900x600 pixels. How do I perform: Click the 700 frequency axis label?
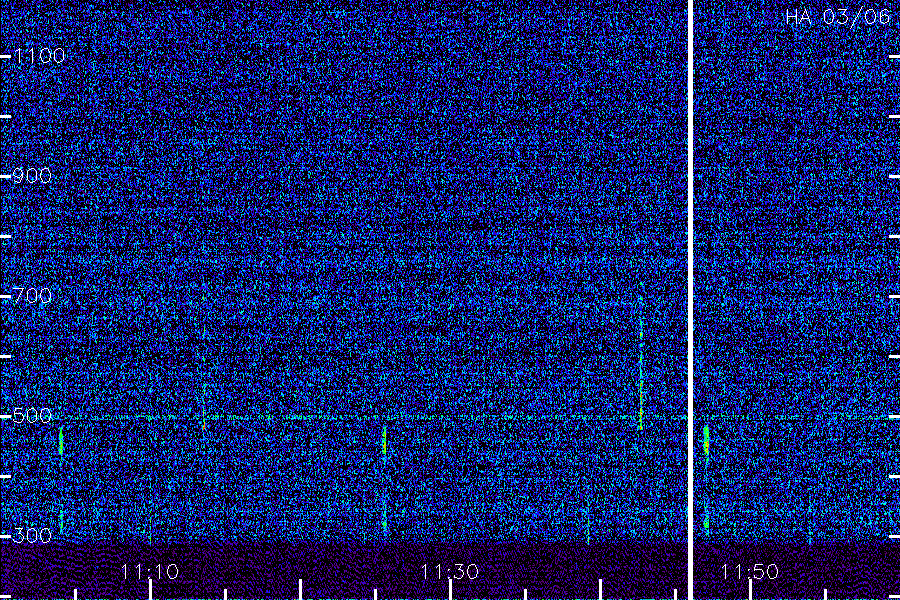click(x=32, y=296)
